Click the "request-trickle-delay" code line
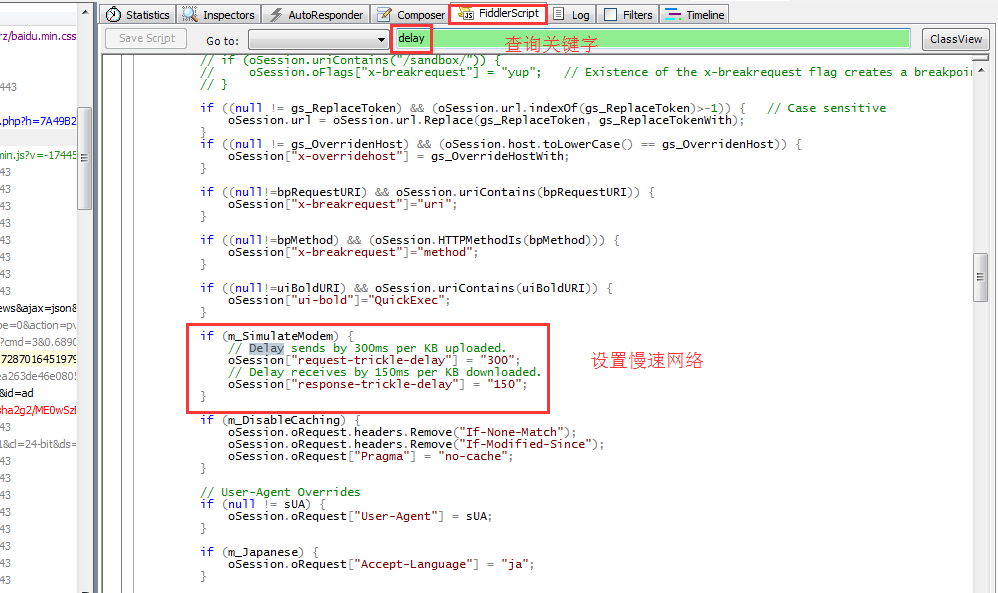This screenshot has width=998, height=593. coord(374,360)
